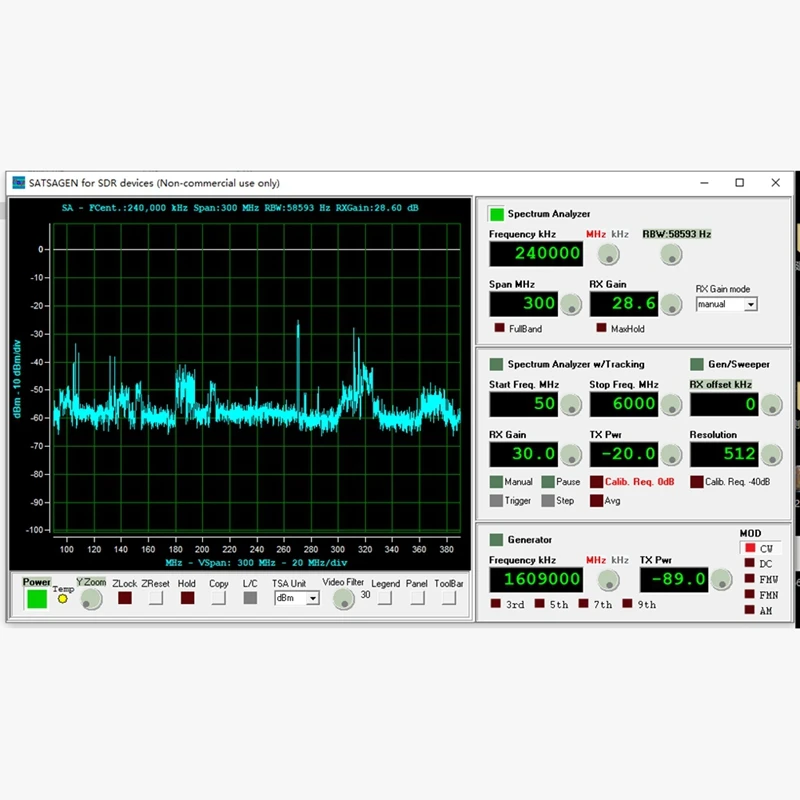Enable the Generator mode square

[496, 540]
